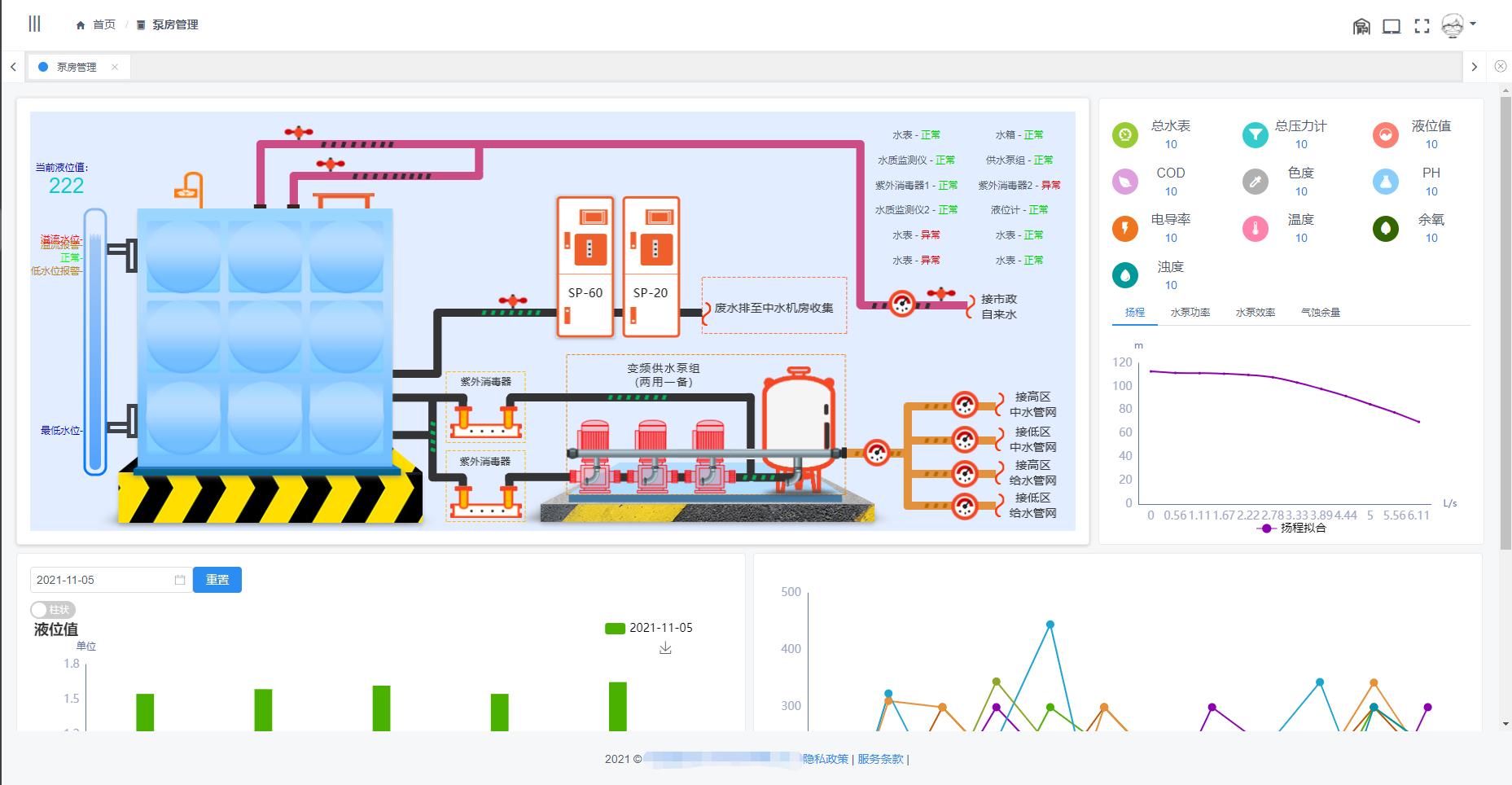Image resolution: width=1512 pixels, height=785 pixels.
Task: Close all tabs with the circled X icon
Action: click(1501, 67)
